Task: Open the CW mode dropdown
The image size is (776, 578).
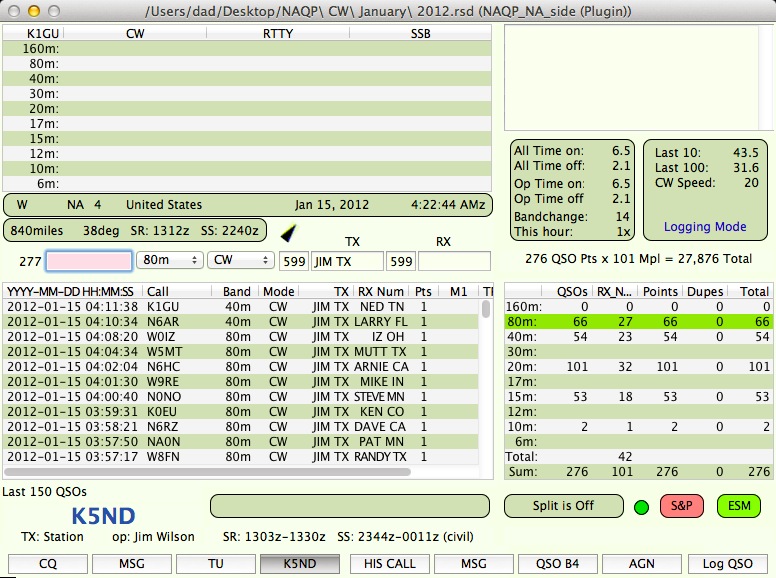Action: (x=241, y=260)
